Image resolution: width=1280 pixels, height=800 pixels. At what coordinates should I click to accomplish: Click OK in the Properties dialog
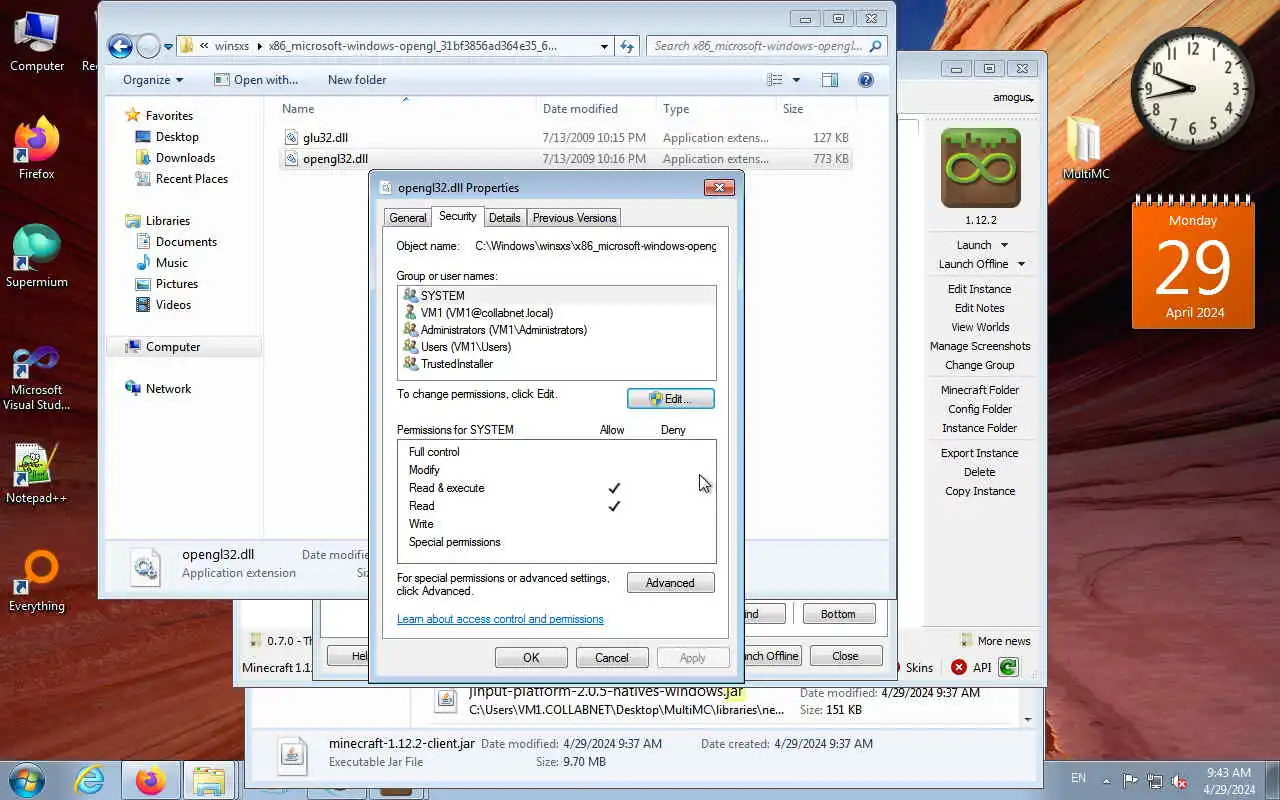pos(531,657)
